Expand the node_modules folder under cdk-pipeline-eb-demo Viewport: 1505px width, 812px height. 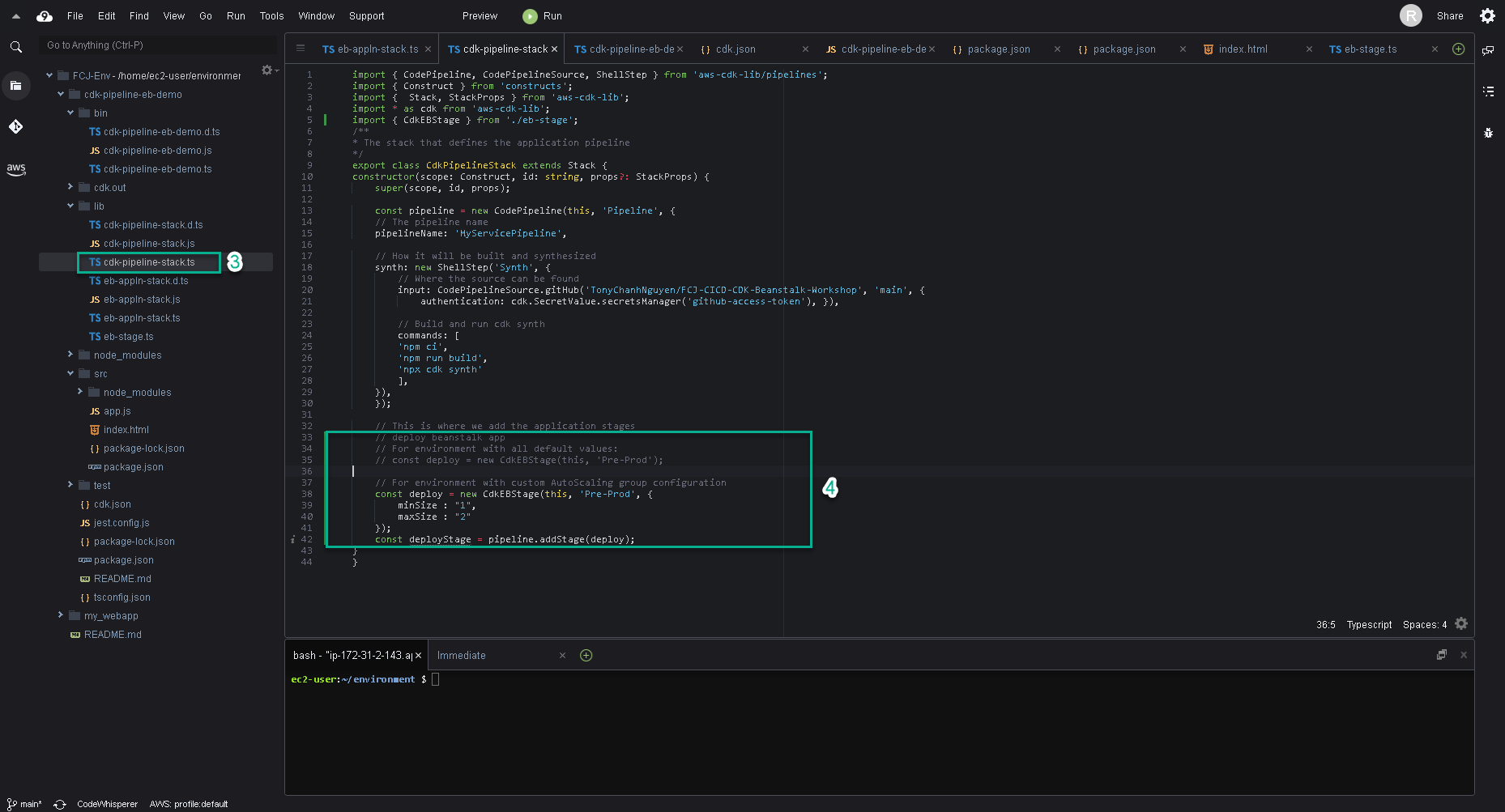coord(70,355)
